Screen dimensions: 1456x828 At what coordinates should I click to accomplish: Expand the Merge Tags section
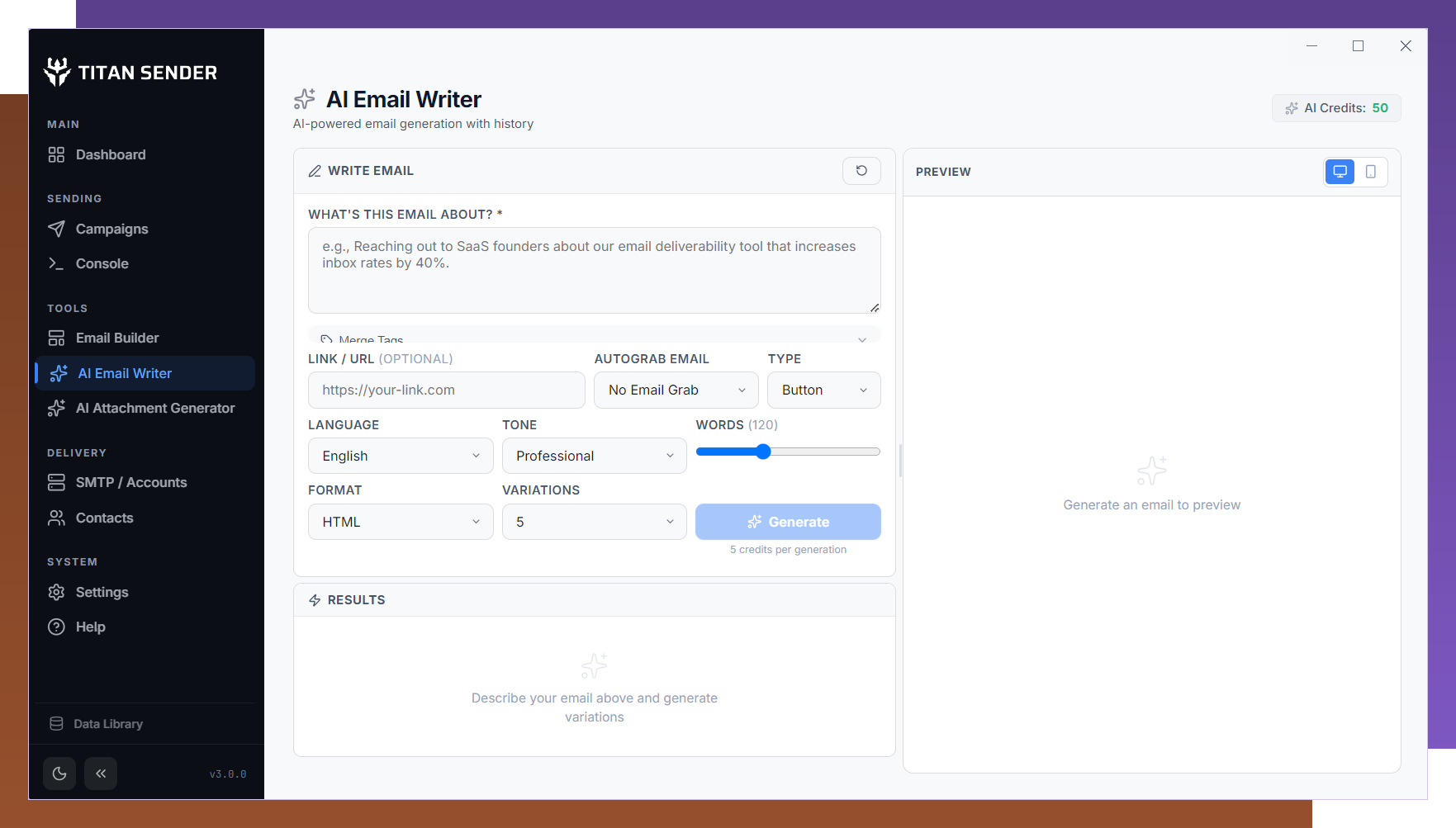click(x=594, y=338)
